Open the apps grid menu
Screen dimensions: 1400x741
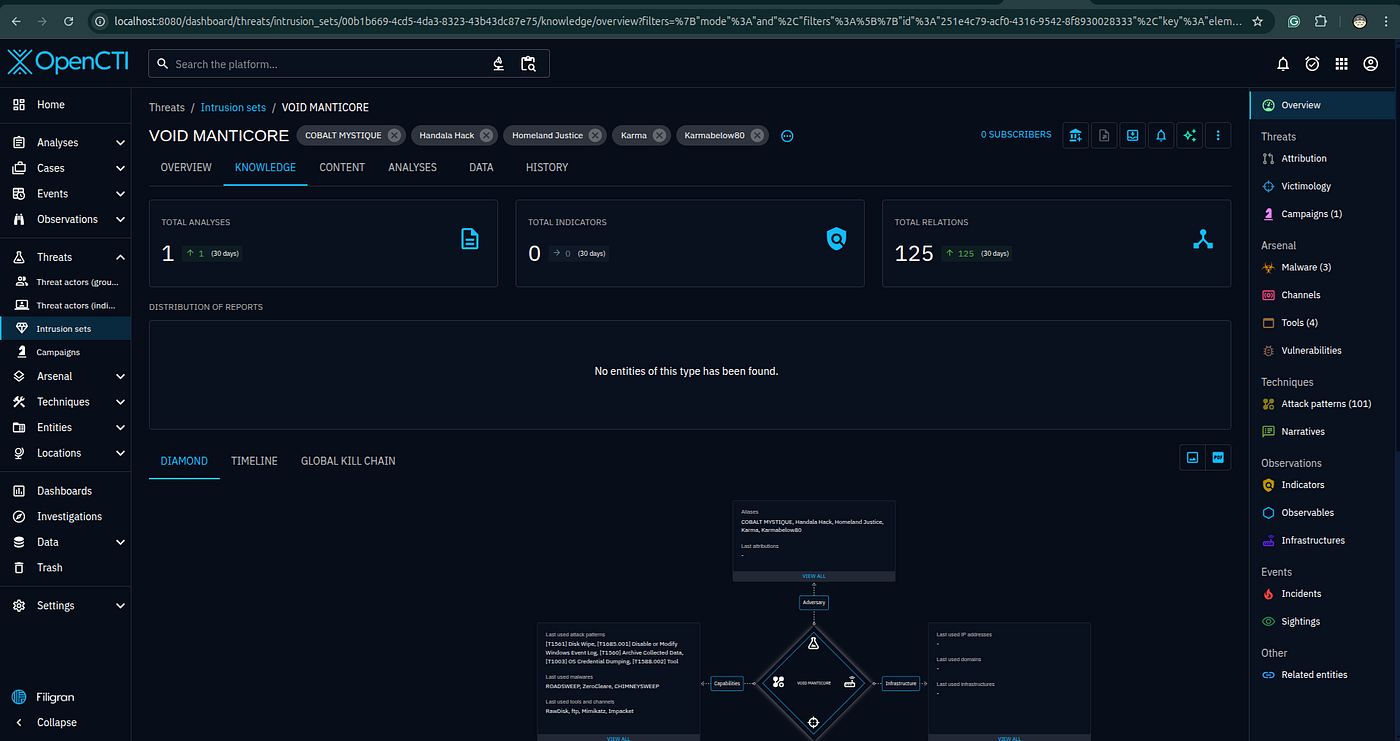point(1341,64)
